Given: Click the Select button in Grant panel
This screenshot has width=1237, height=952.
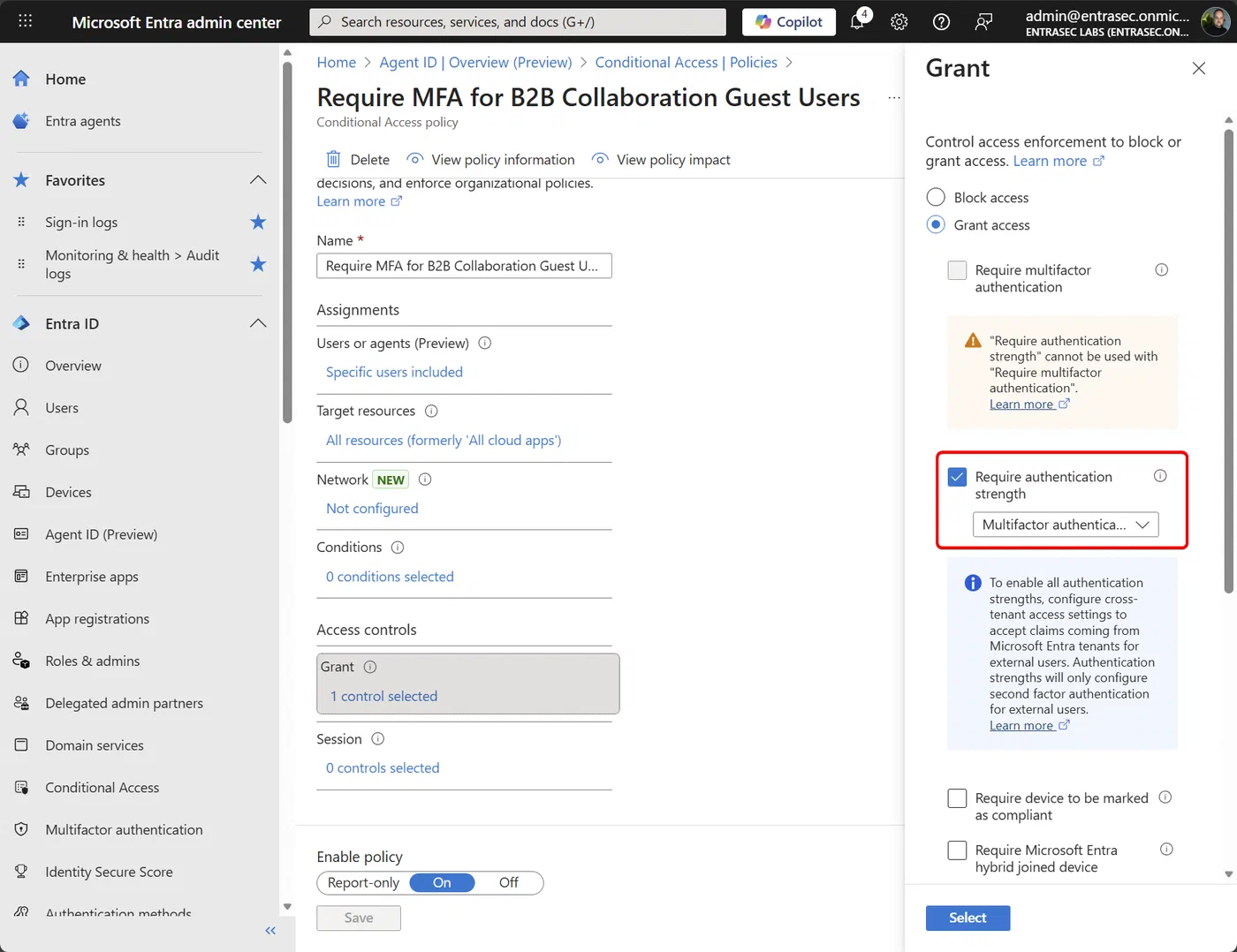Looking at the screenshot, I should (968, 918).
